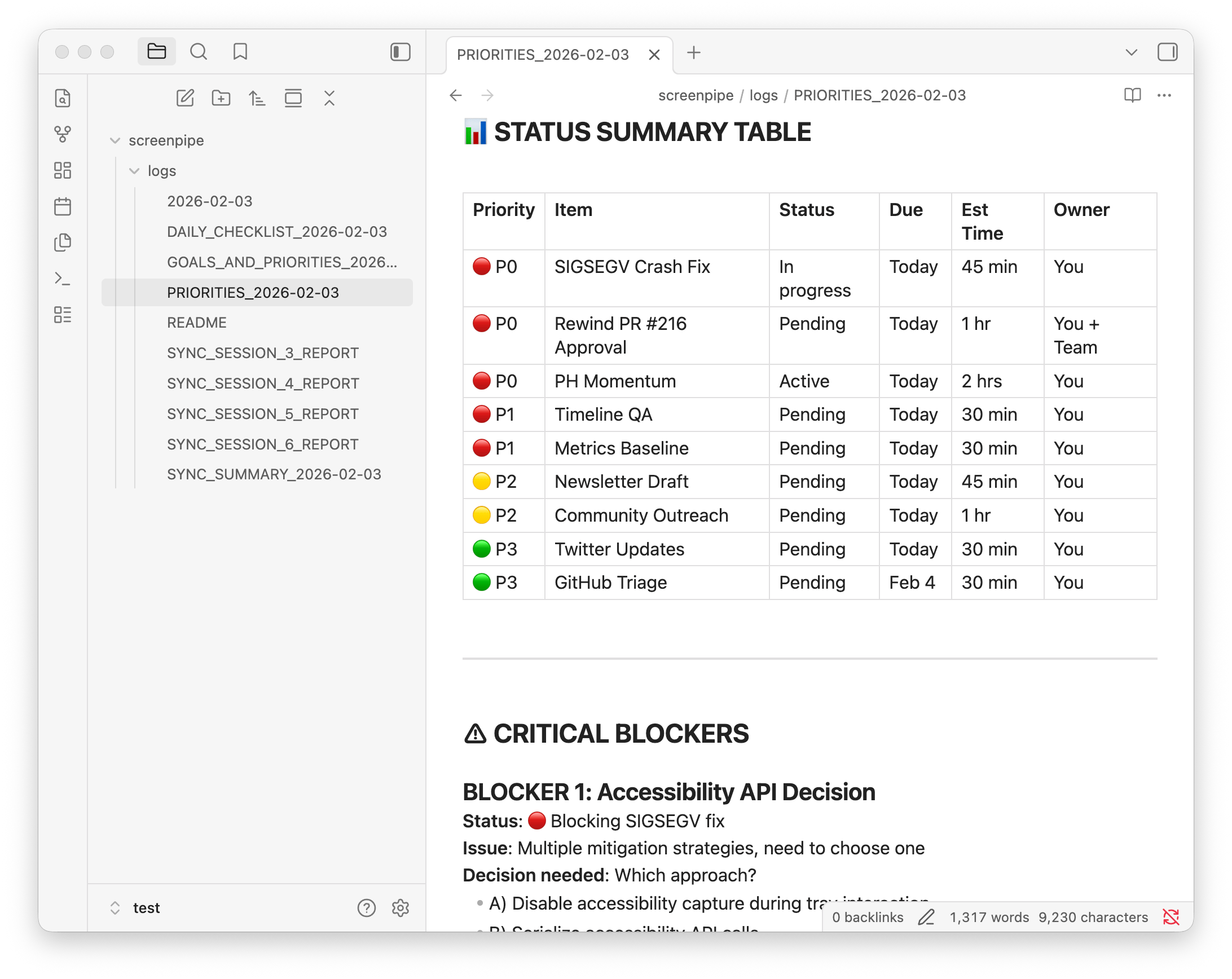This screenshot has height=979, width=1232.
Task: Open the tab list dropdown chevron
Action: coord(1131,52)
